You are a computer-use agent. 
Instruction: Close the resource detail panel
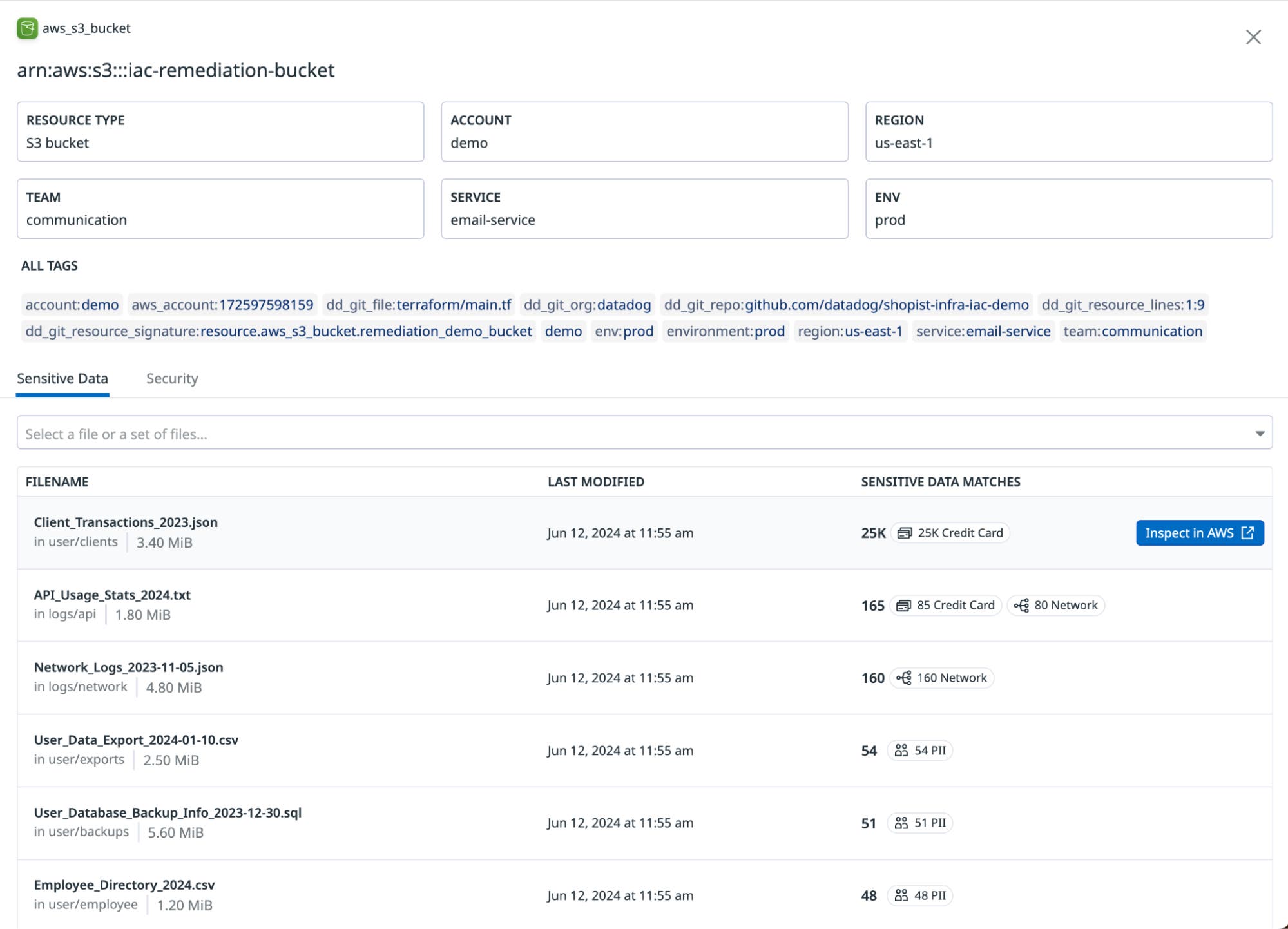pyautogui.click(x=1253, y=37)
